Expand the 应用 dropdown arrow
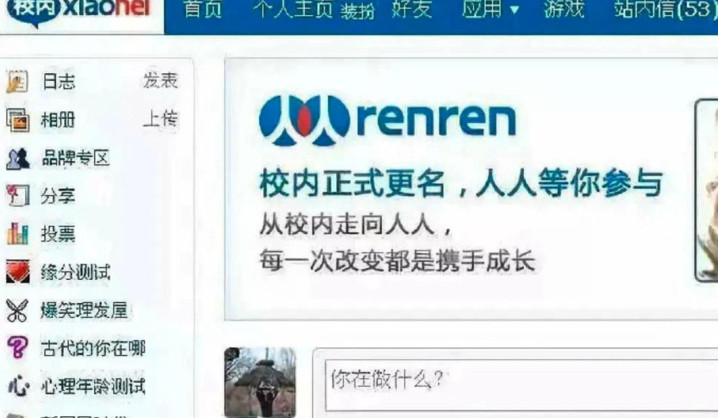Viewport: 718px width, 418px height. pyautogui.click(x=514, y=9)
